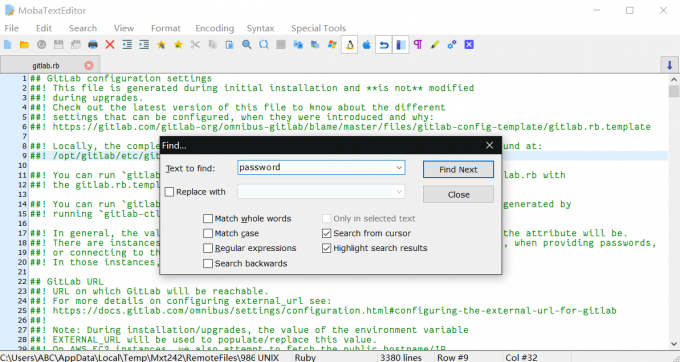
Task: Convert to Windows format using Windows logo icon
Action: click(332, 44)
